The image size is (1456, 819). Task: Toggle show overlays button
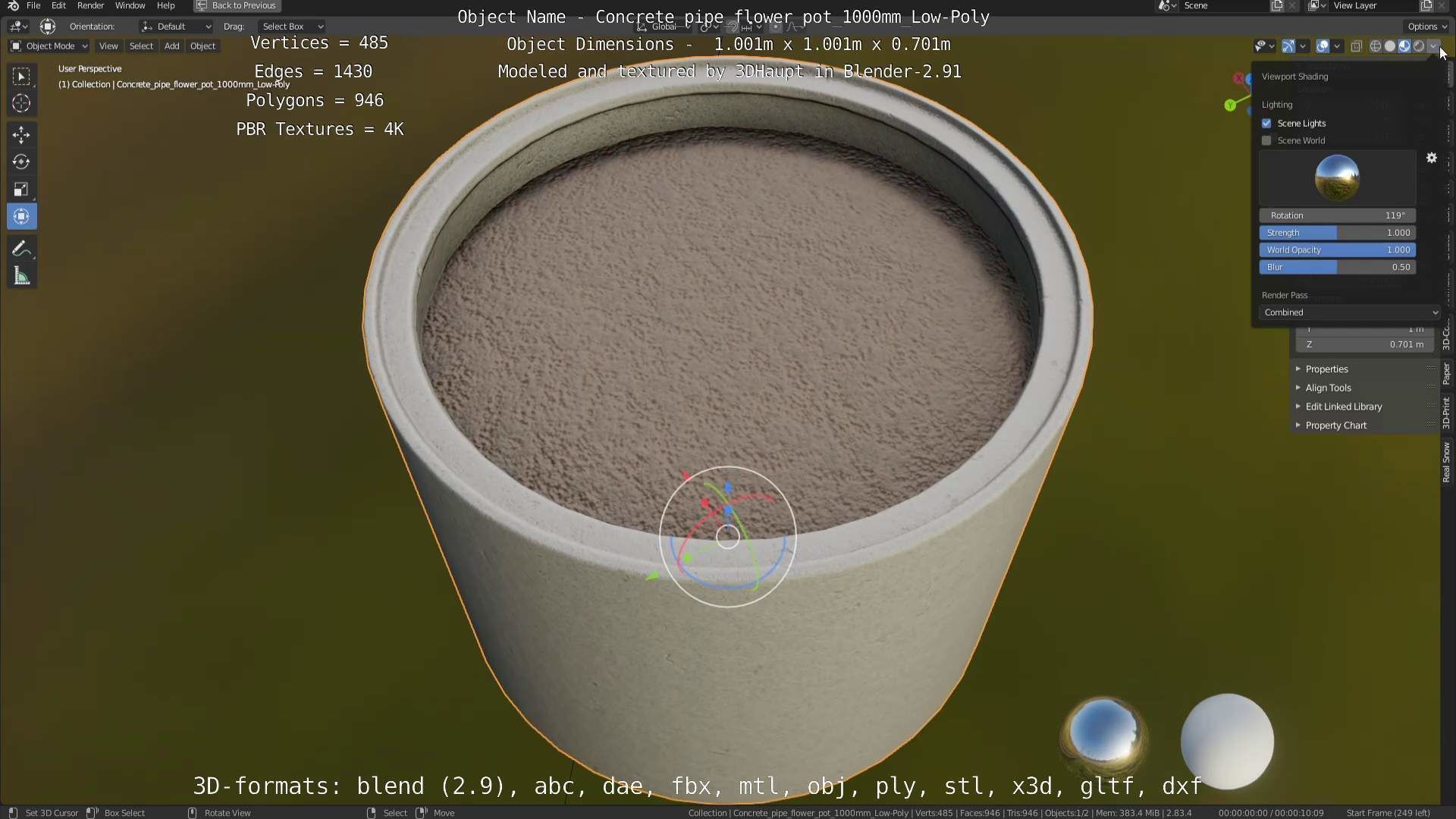point(1322,46)
